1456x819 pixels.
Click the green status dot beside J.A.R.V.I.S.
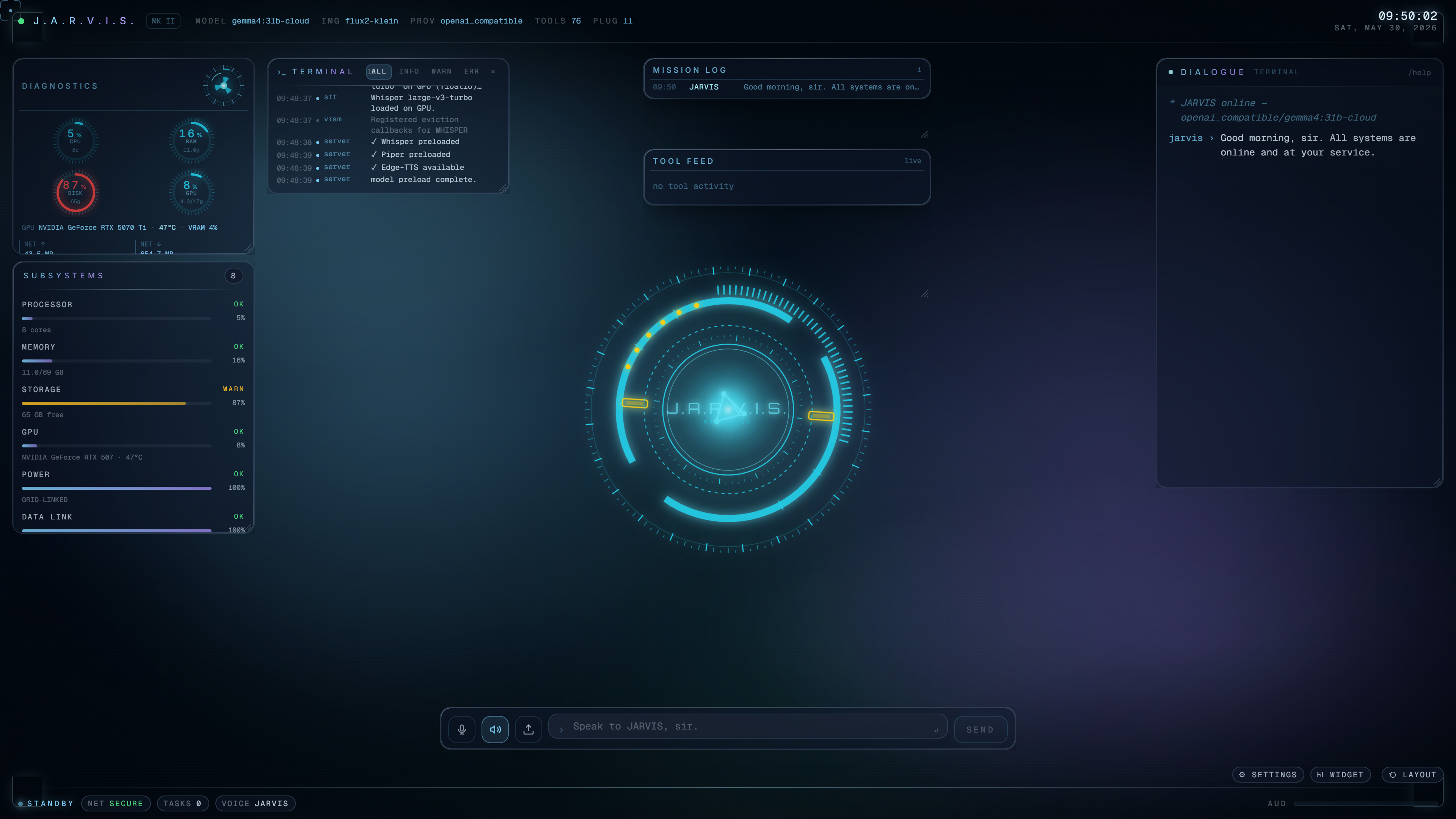point(22,21)
